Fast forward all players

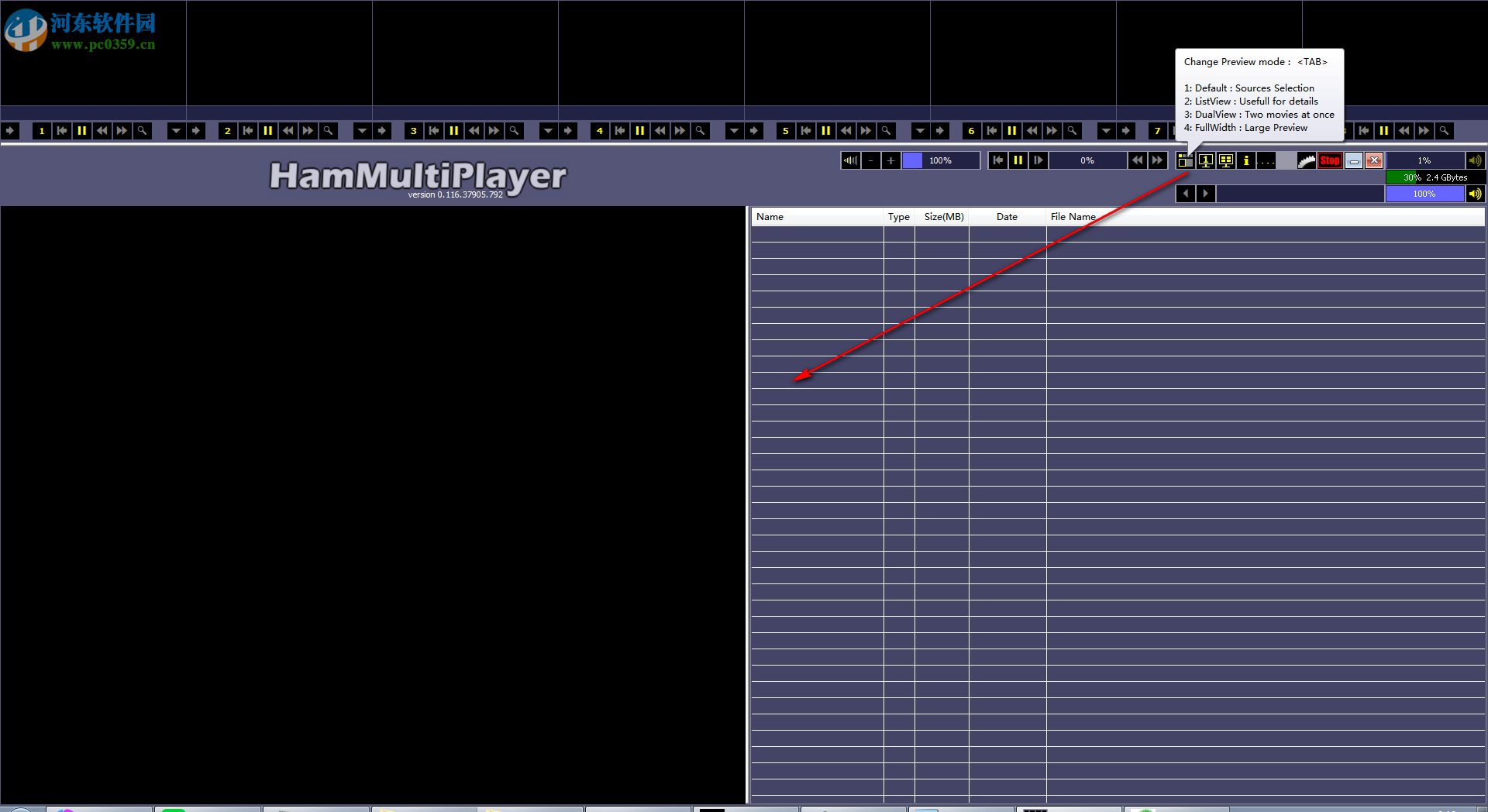pos(1157,160)
